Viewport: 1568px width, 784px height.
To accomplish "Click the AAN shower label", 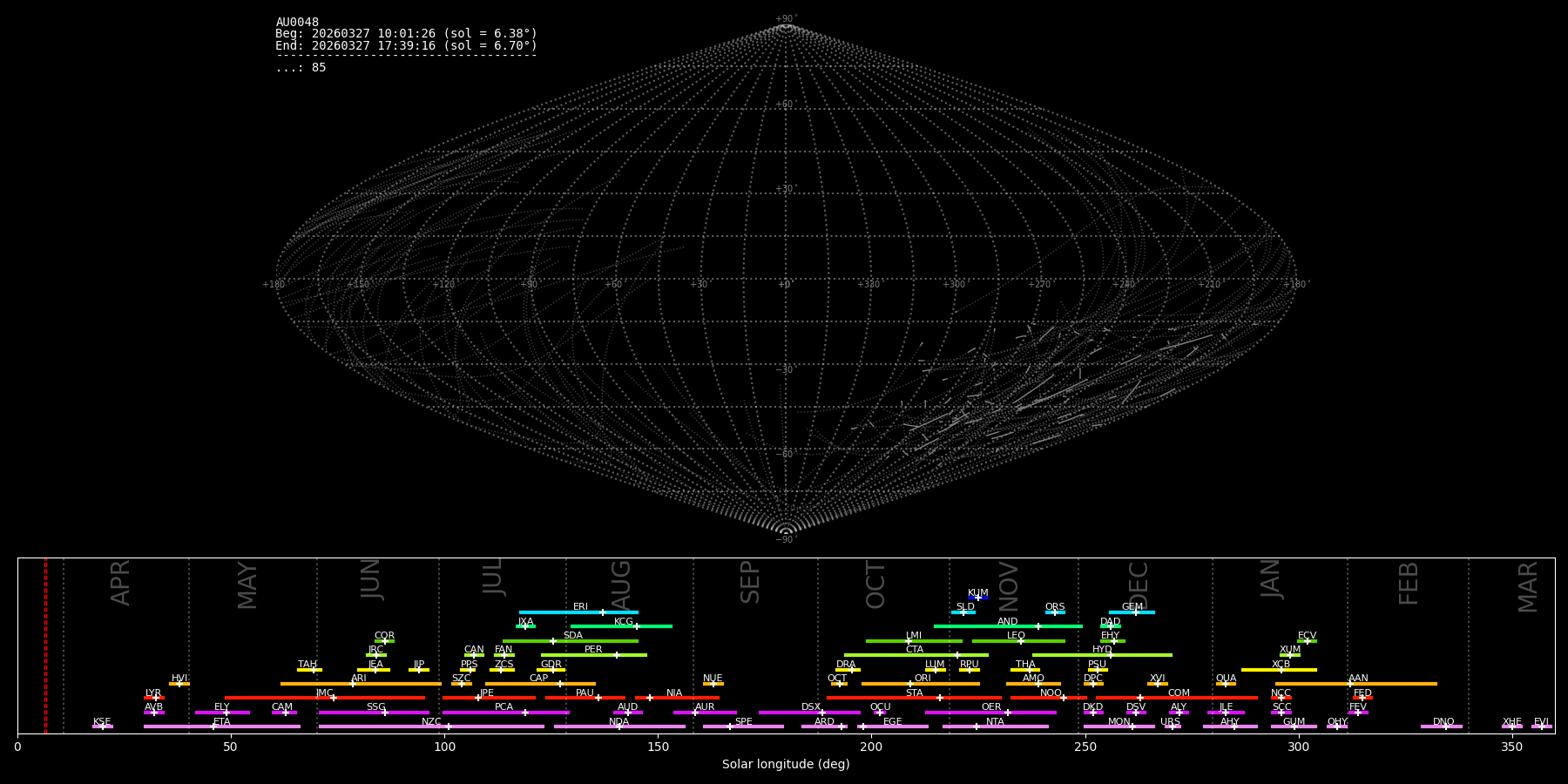I will pos(1358,679).
